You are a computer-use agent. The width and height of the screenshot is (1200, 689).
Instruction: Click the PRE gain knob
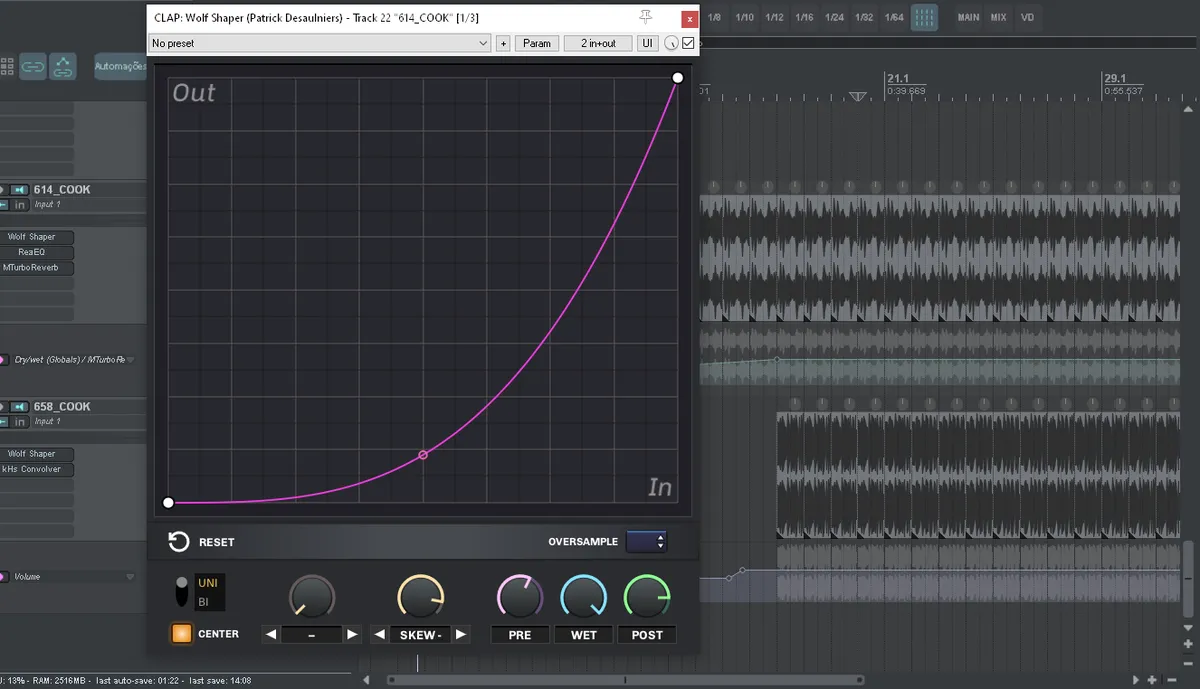pos(520,597)
